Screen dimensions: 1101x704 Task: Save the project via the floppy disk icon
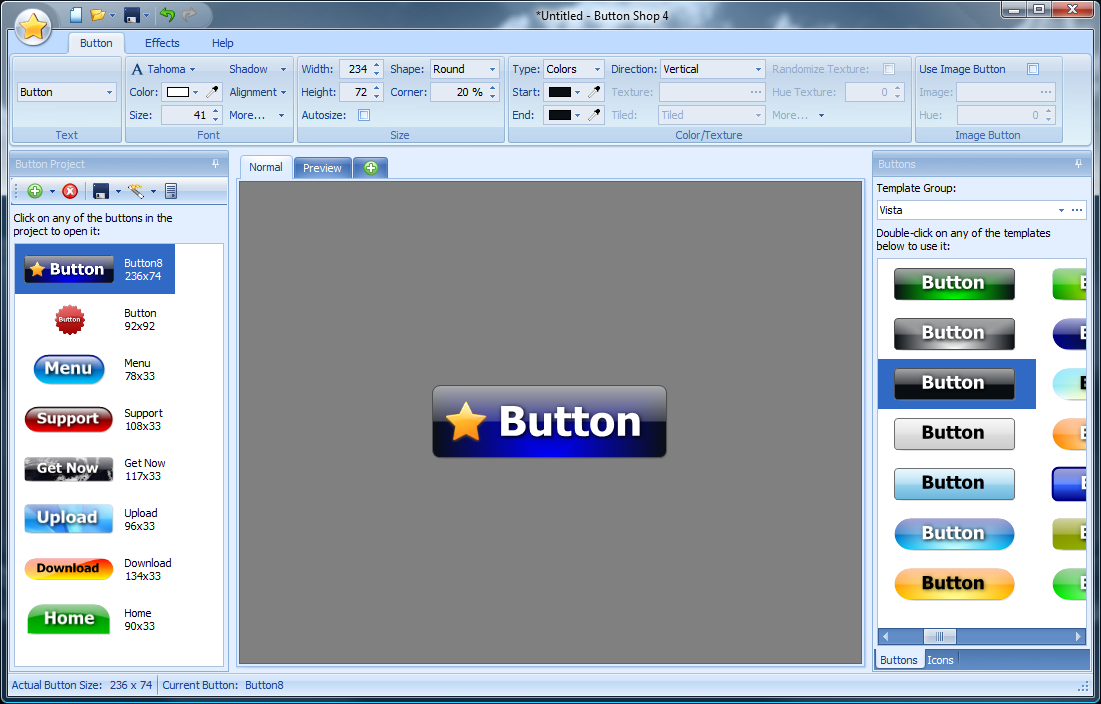[101, 190]
